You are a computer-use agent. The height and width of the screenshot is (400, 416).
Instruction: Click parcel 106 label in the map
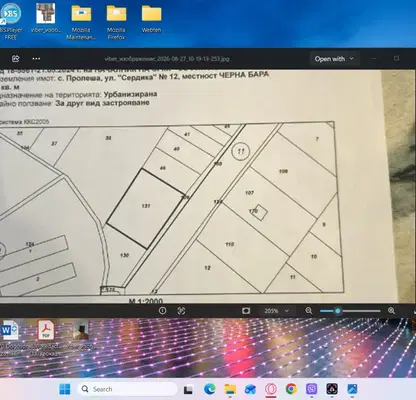[x=283, y=171]
